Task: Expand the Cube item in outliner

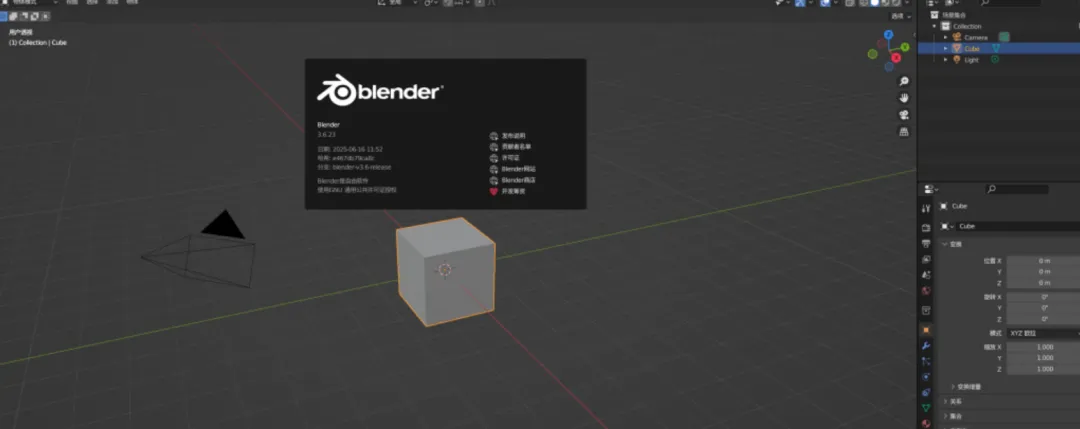Action: tap(946, 48)
